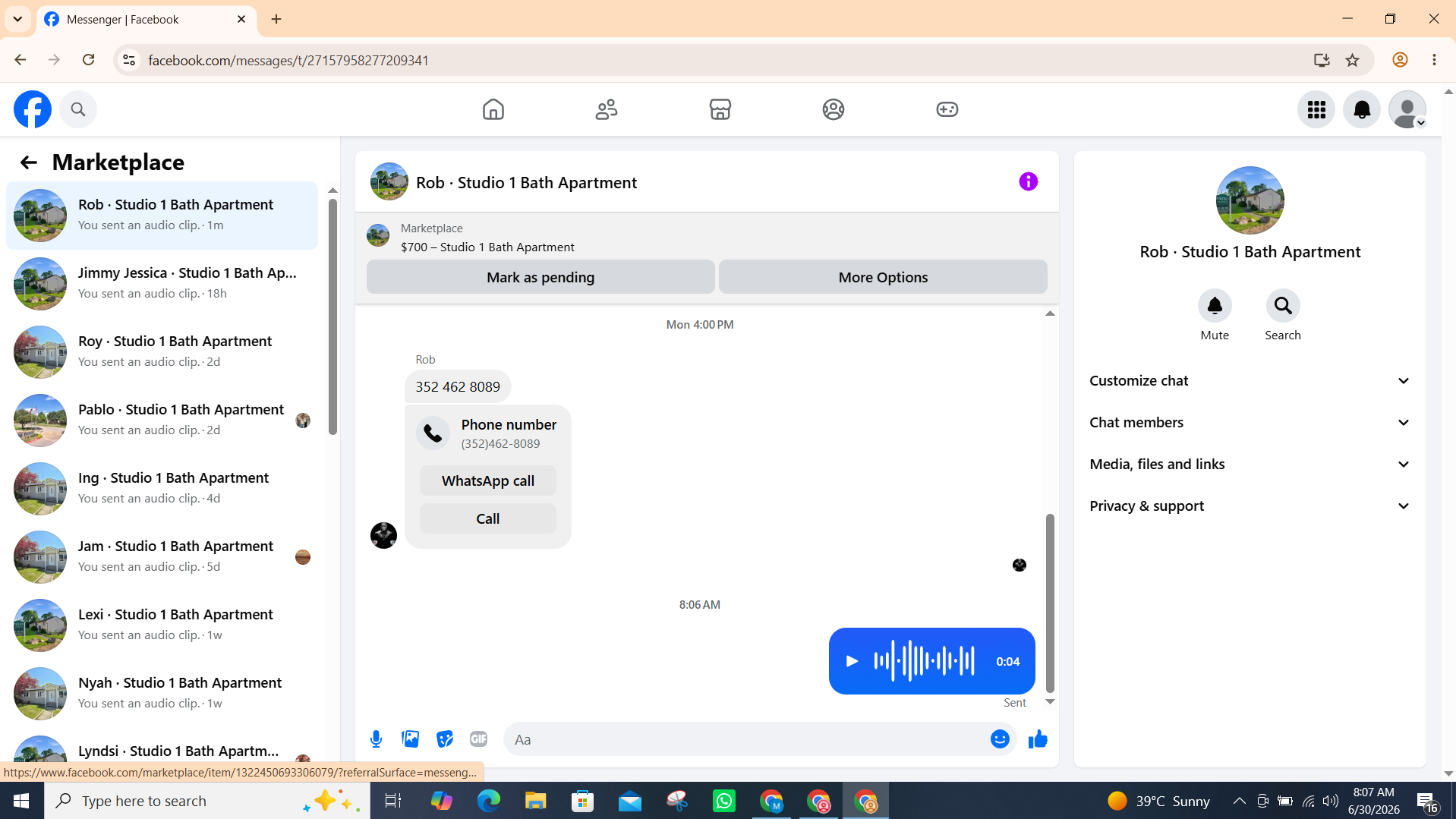Open WhatsApp from the taskbar

click(x=724, y=801)
